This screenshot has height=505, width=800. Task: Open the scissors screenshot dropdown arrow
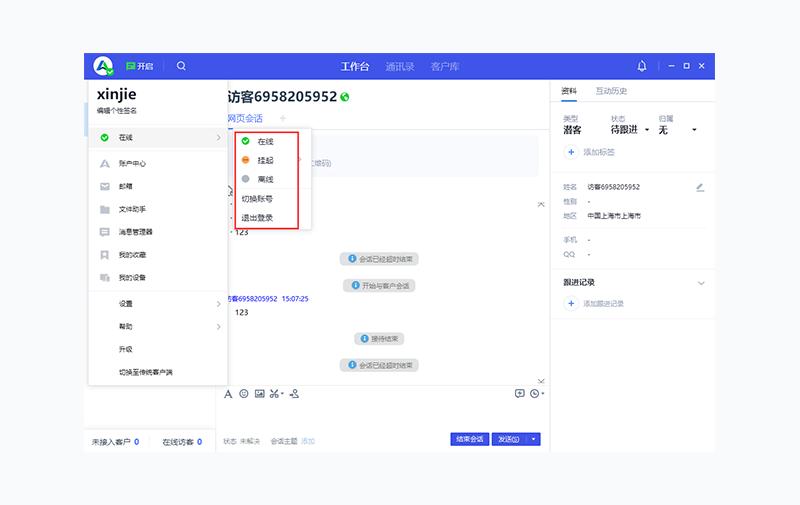pyautogui.click(x=282, y=394)
